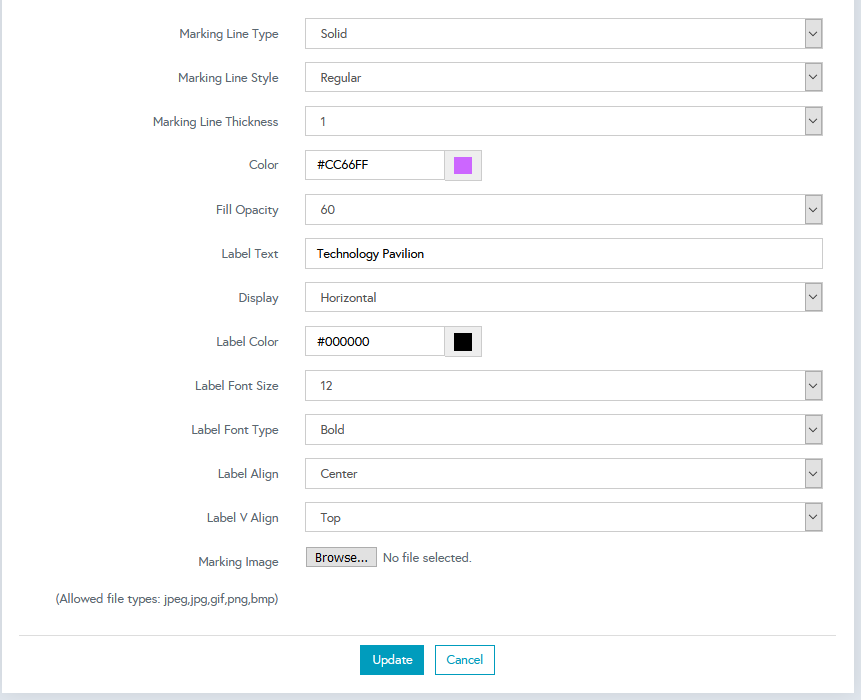This screenshot has height=700, width=861.
Task: Click Browse to choose marking image
Action: [x=341, y=558]
